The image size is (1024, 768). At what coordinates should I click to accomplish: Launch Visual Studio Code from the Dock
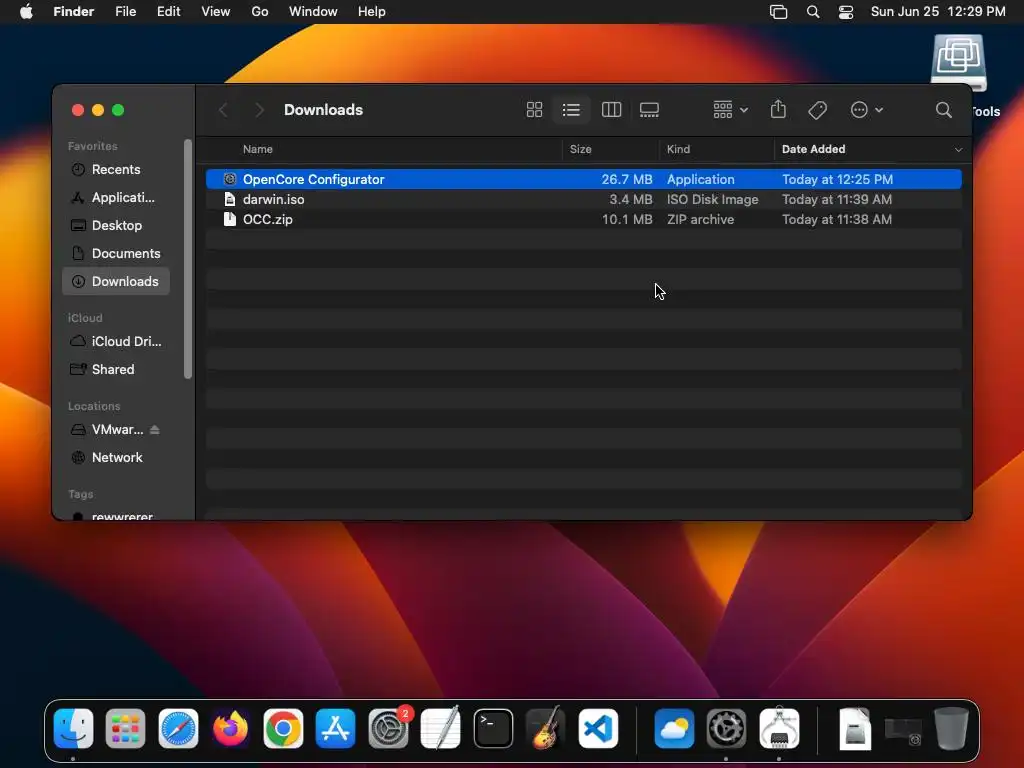pyautogui.click(x=598, y=728)
